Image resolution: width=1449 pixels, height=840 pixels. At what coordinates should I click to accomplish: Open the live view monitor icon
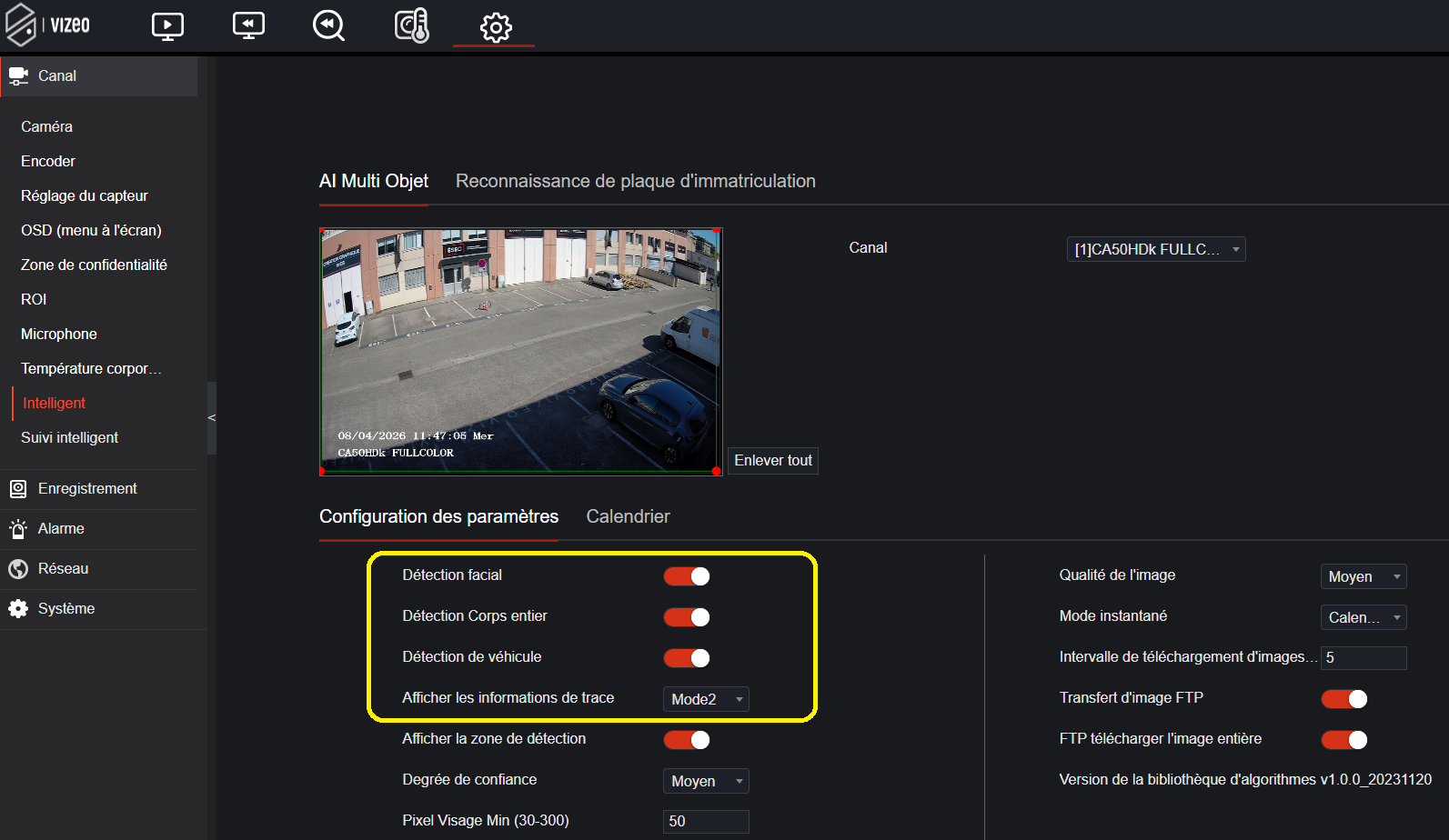(167, 25)
